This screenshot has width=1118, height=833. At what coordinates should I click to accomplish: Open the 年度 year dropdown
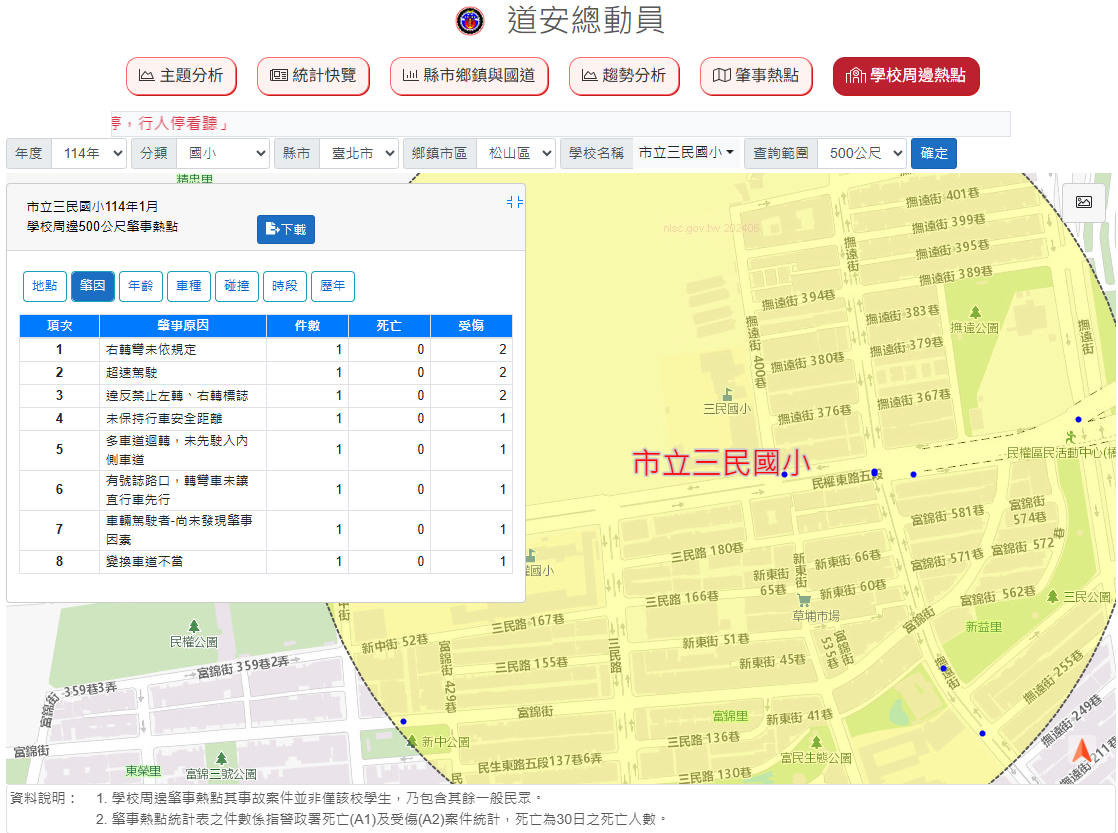point(89,153)
